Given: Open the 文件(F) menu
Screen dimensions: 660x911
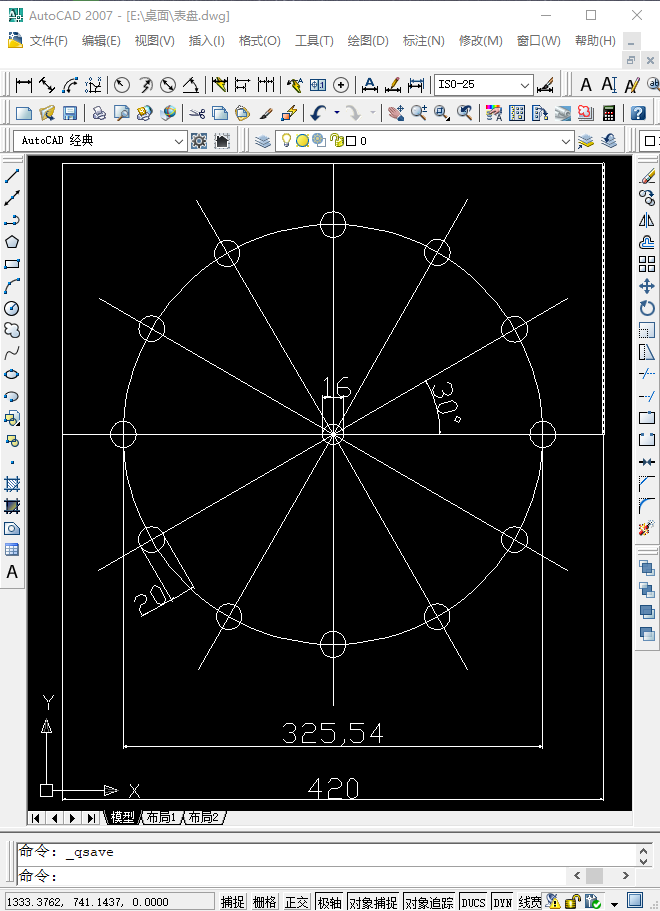Looking at the screenshot, I should [x=49, y=41].
